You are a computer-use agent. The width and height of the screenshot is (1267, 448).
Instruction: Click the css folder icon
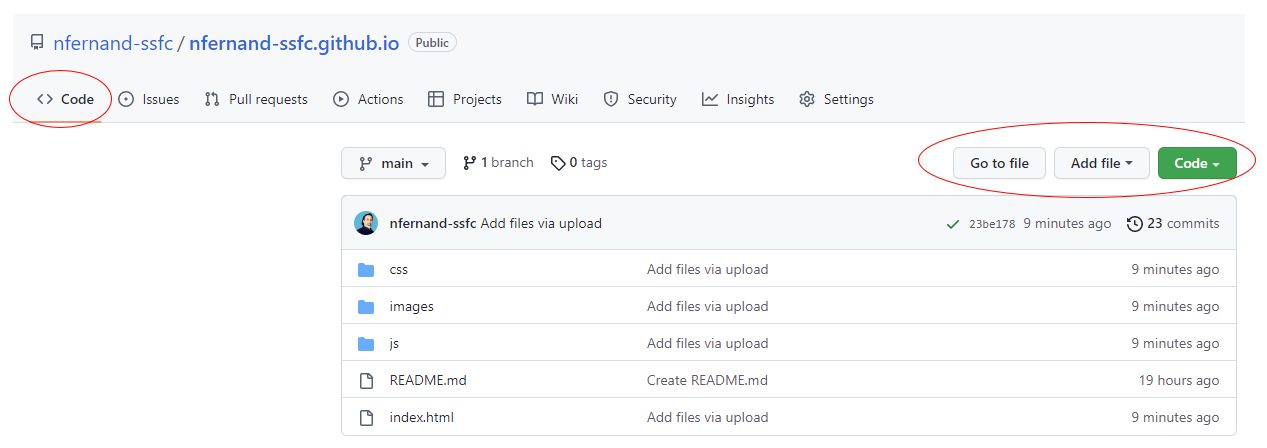pyautogui.click(x=366, y=270)
